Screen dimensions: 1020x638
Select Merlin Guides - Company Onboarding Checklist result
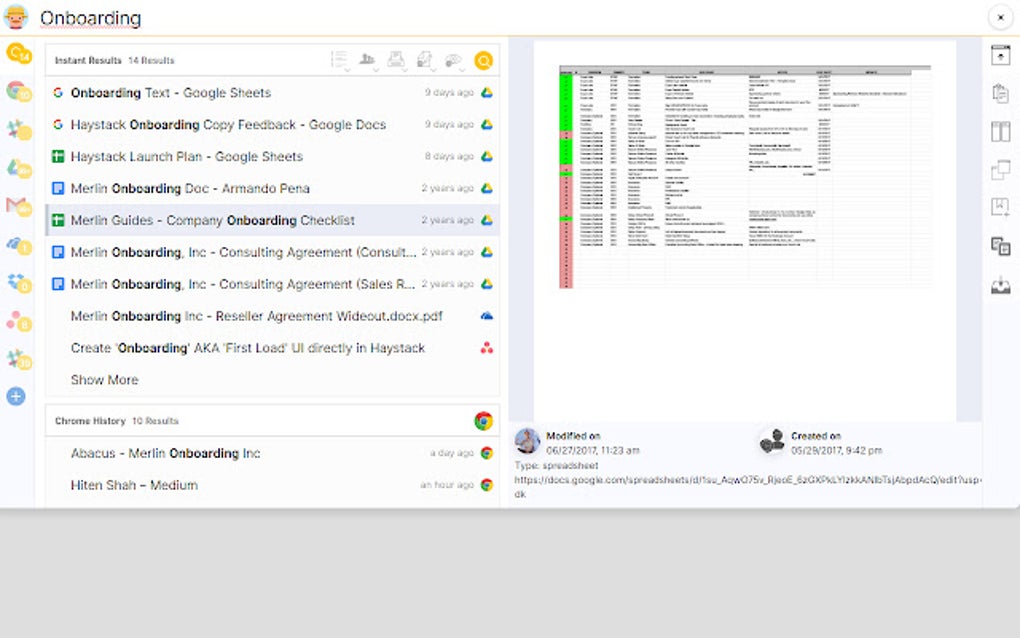pyautogui.click(x=273, y=220)
